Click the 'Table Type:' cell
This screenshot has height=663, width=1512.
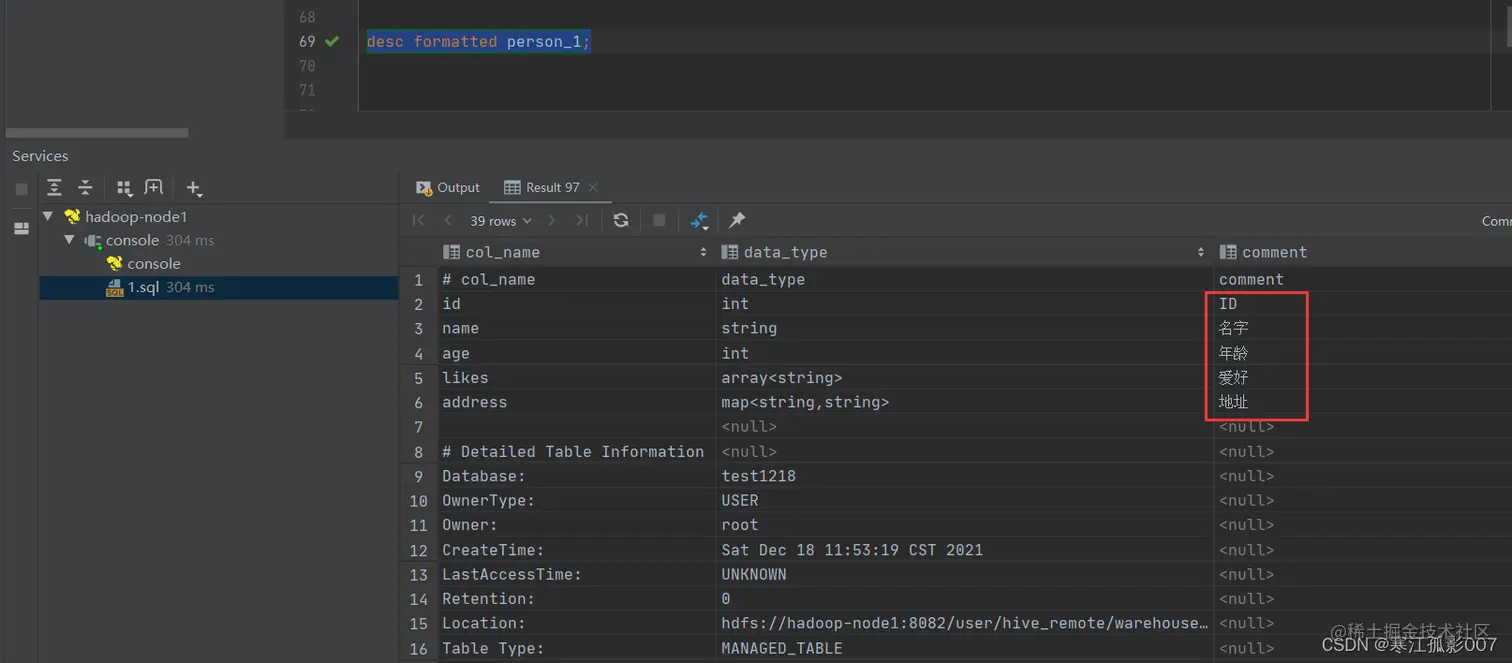[x=576, y=648]
